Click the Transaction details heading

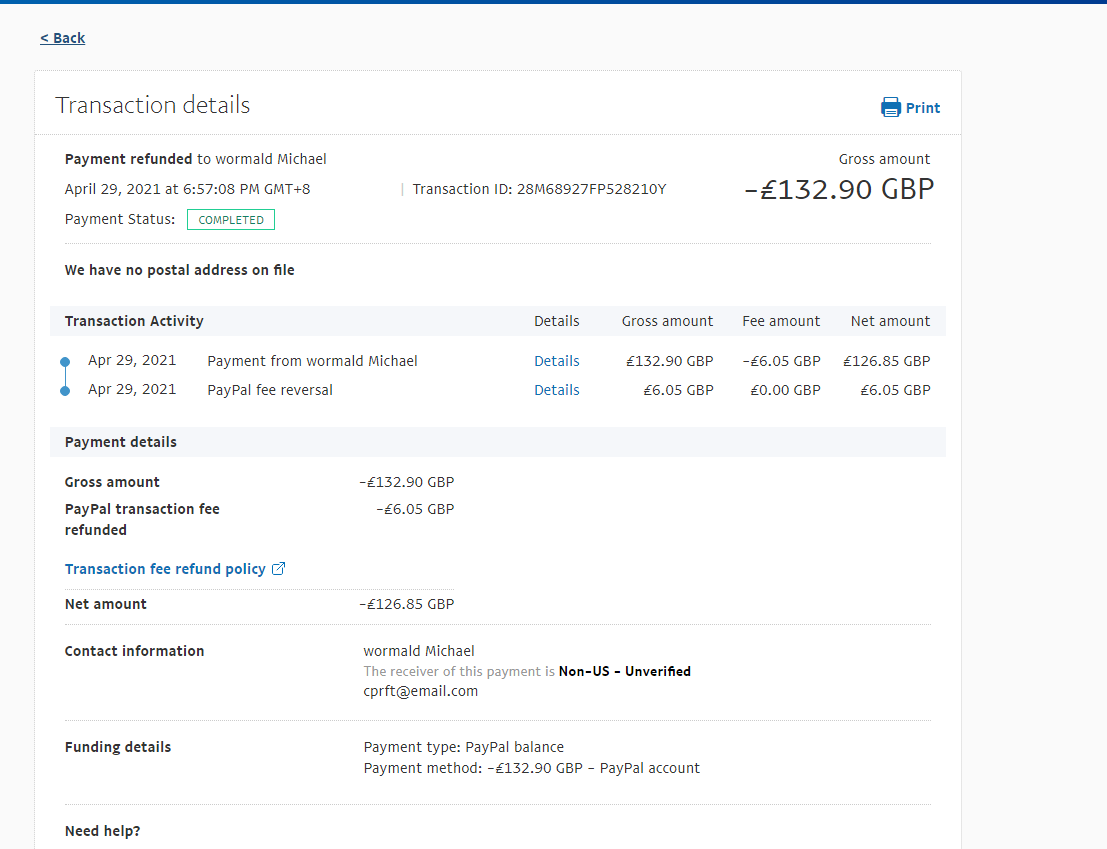(x=153, y=106)
